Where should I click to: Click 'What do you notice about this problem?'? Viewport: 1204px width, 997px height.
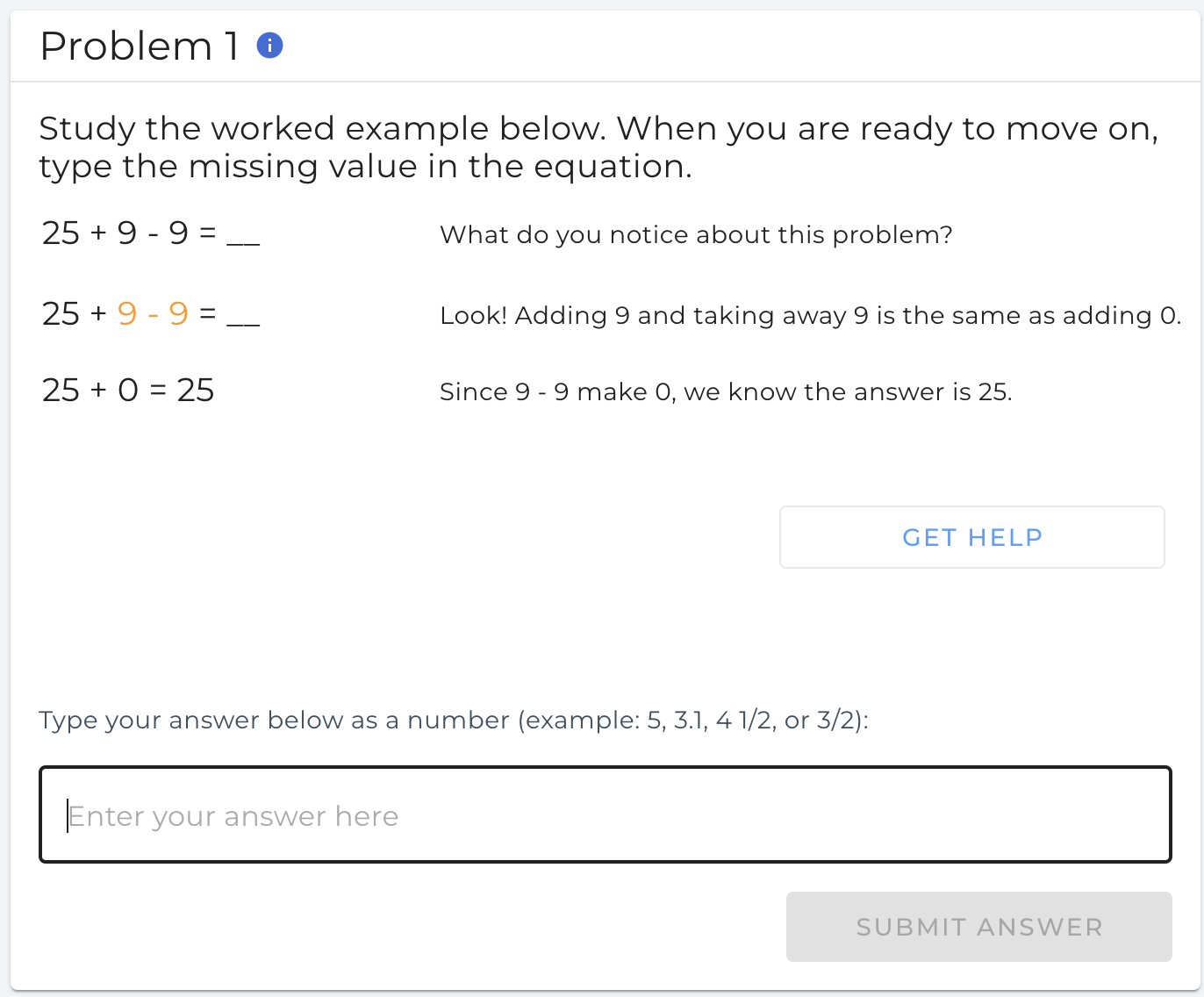696,234
